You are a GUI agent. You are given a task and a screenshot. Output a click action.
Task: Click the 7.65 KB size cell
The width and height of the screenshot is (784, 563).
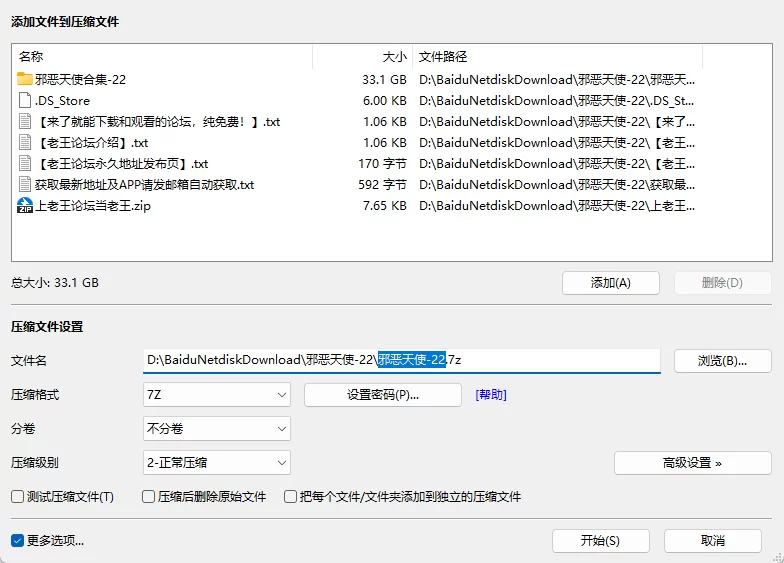384,206
